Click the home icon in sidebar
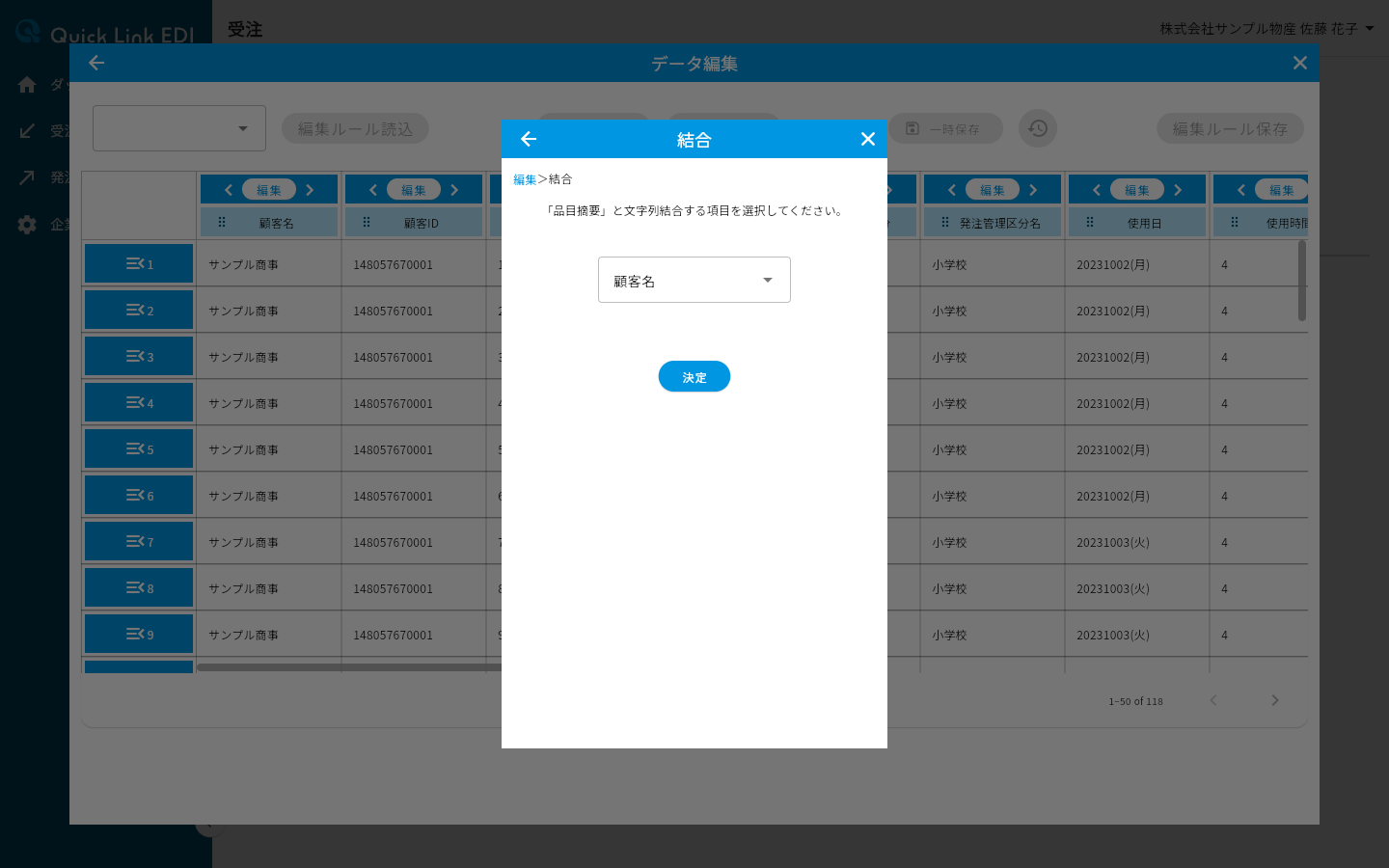The width and height of the screenshot is (1389, 868). pyautogui.click(x=27, y=85)
